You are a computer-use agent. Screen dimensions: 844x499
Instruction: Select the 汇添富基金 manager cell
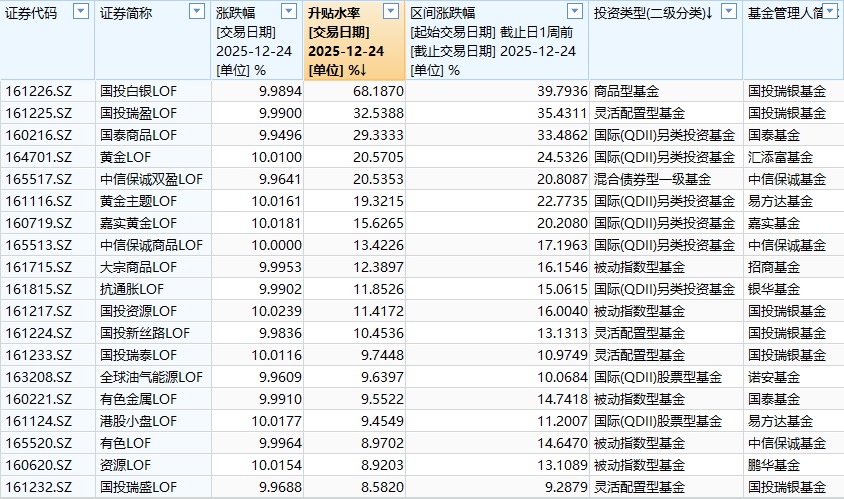click(780, 157)
